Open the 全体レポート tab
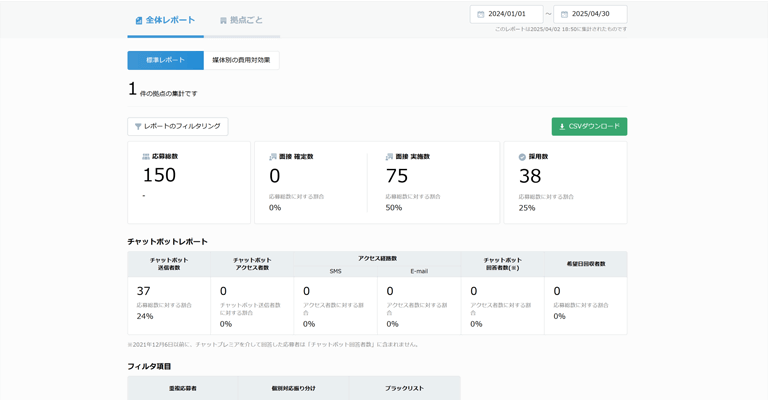Viewport: 768px width, 400px height. tap(165, 20)
